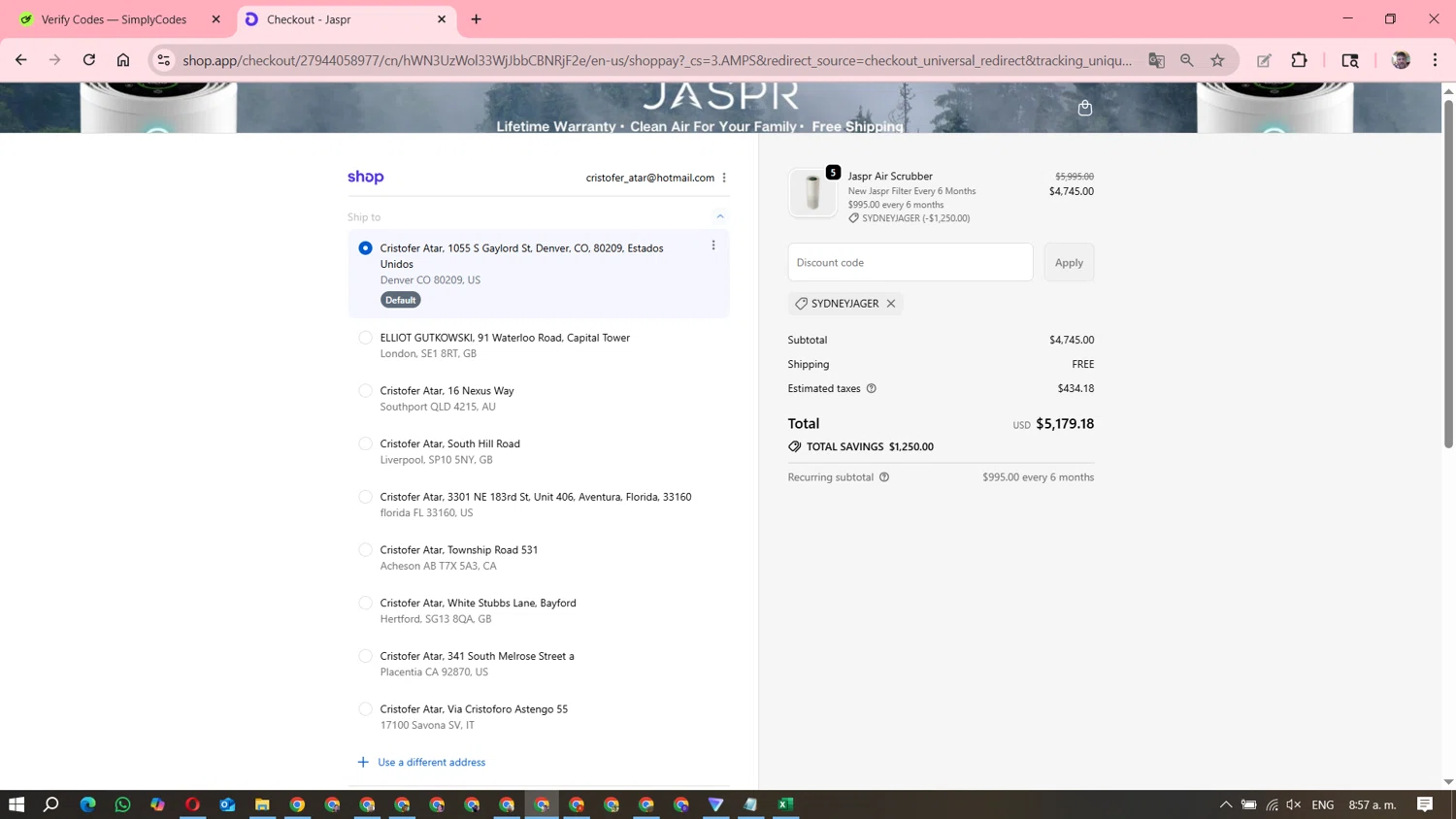Viewport: 1456px width, 819px height.
Task: Open Excel from the taskbar
Action: coord(785,804)
